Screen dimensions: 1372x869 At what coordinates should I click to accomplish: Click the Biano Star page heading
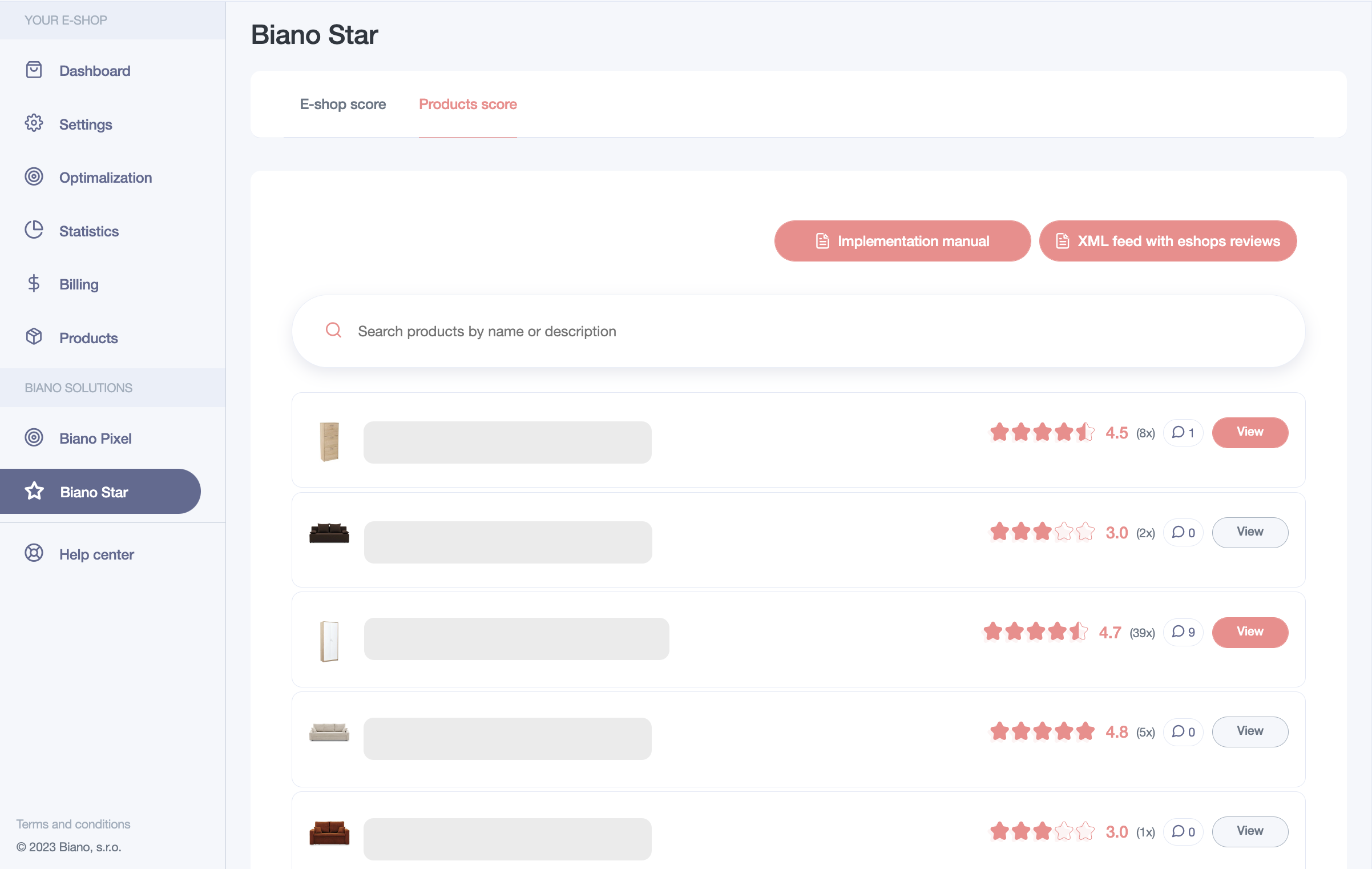[314, 35]
